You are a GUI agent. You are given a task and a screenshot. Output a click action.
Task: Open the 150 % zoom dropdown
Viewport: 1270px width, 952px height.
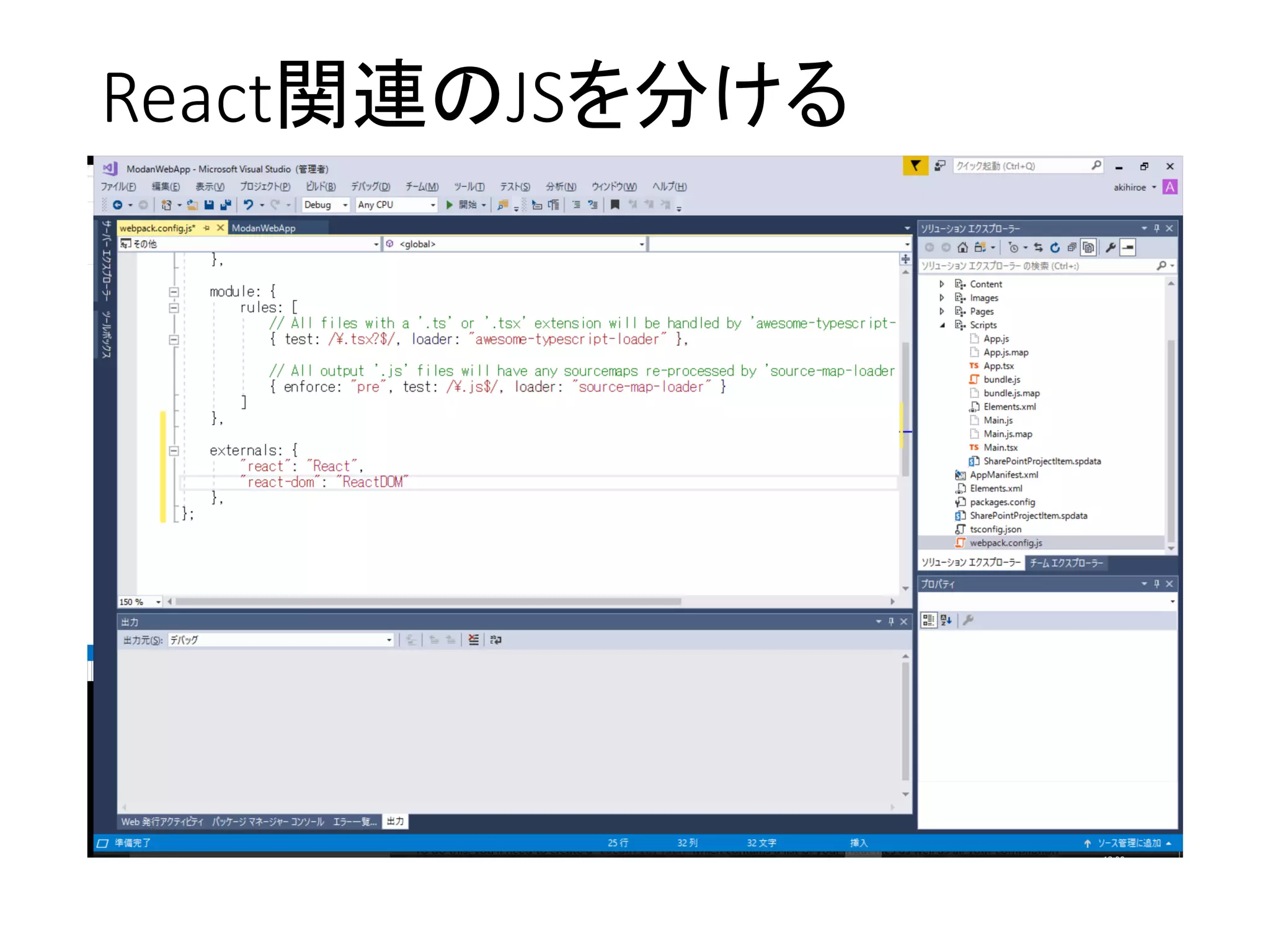click(x=141, y=602)
